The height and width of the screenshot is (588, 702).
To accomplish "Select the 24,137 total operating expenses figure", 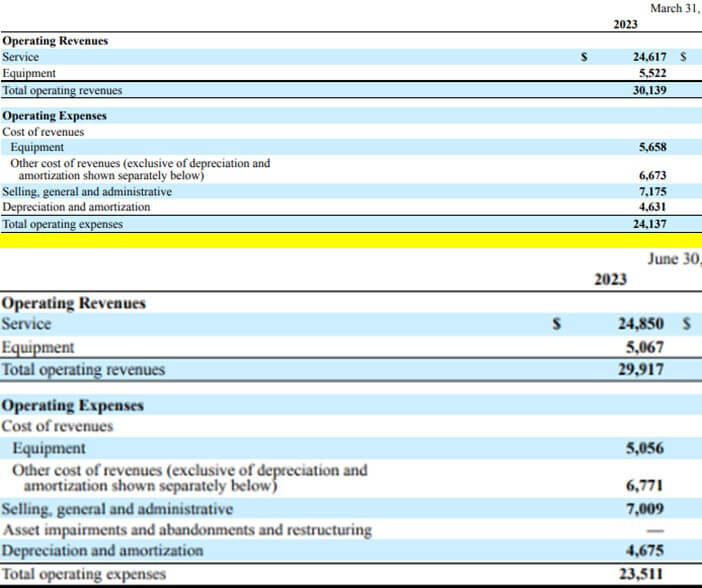I will [650, 223].
